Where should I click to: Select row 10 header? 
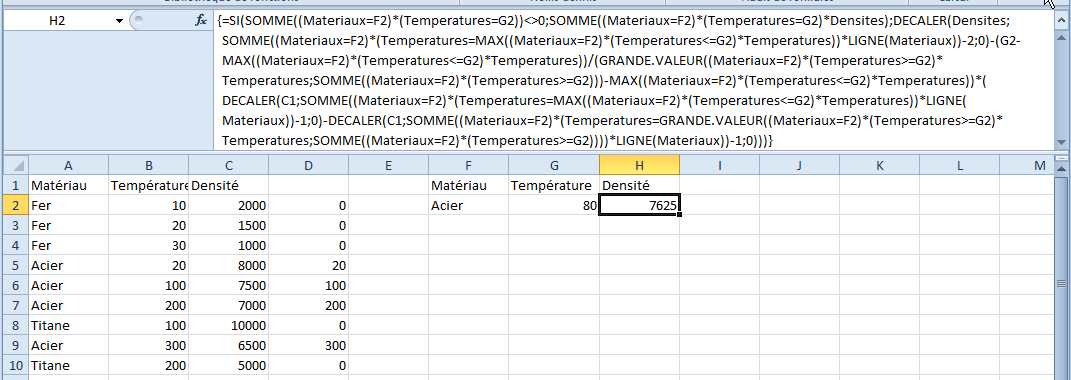click(x=15, y=365)
